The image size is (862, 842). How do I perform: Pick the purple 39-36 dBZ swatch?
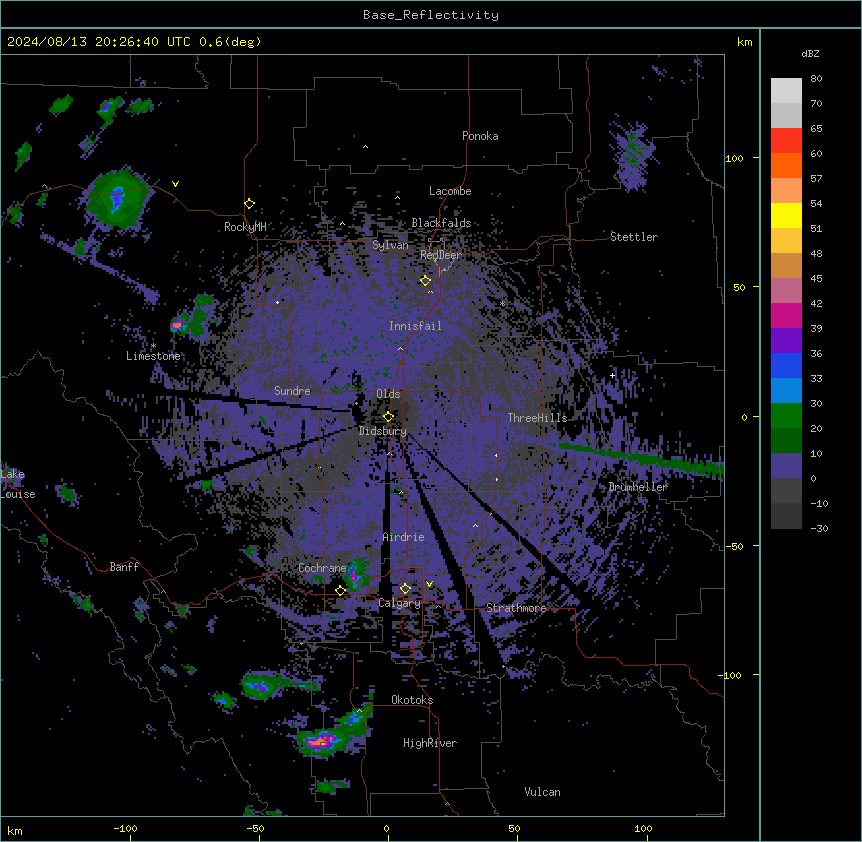point(786,341)
